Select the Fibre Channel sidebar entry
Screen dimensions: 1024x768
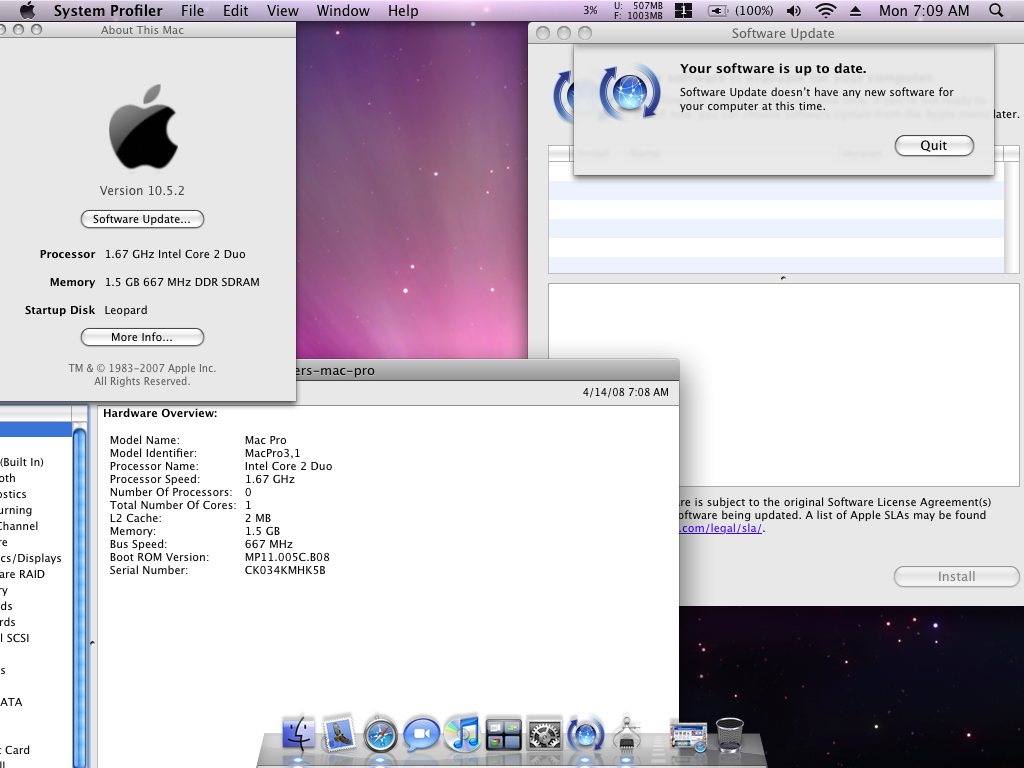pyautogui.click(x=19, y=526)
